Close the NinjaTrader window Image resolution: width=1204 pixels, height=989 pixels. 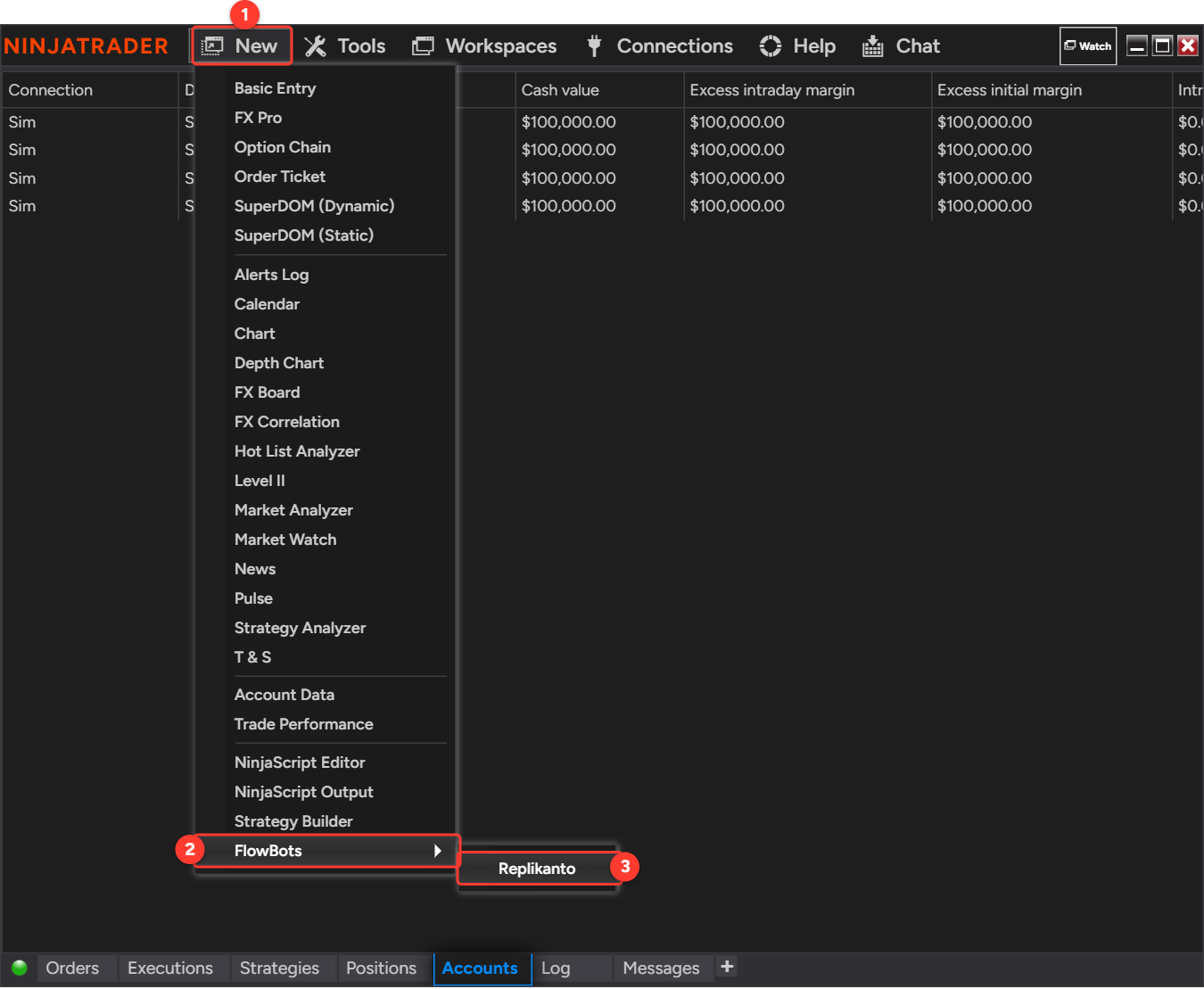click(1188, 45)
